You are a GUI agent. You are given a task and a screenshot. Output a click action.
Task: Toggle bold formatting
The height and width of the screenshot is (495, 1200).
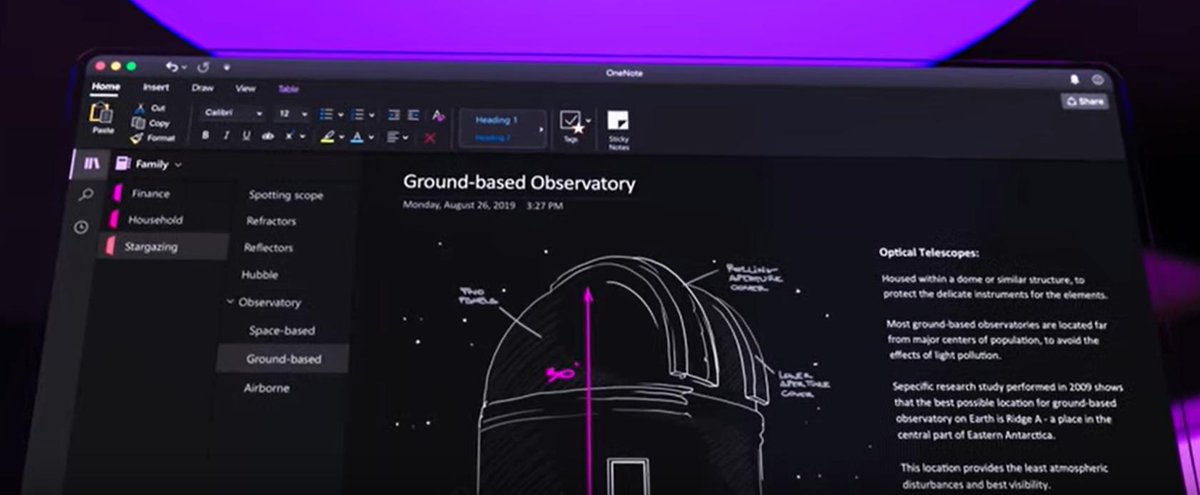(x=206, y=136)
